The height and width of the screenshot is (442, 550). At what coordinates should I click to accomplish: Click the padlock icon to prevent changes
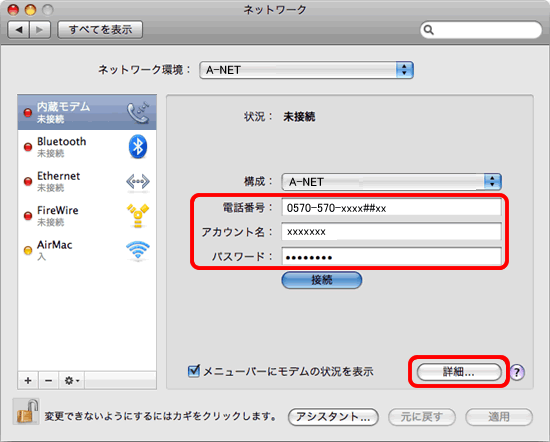pos(26,411)
